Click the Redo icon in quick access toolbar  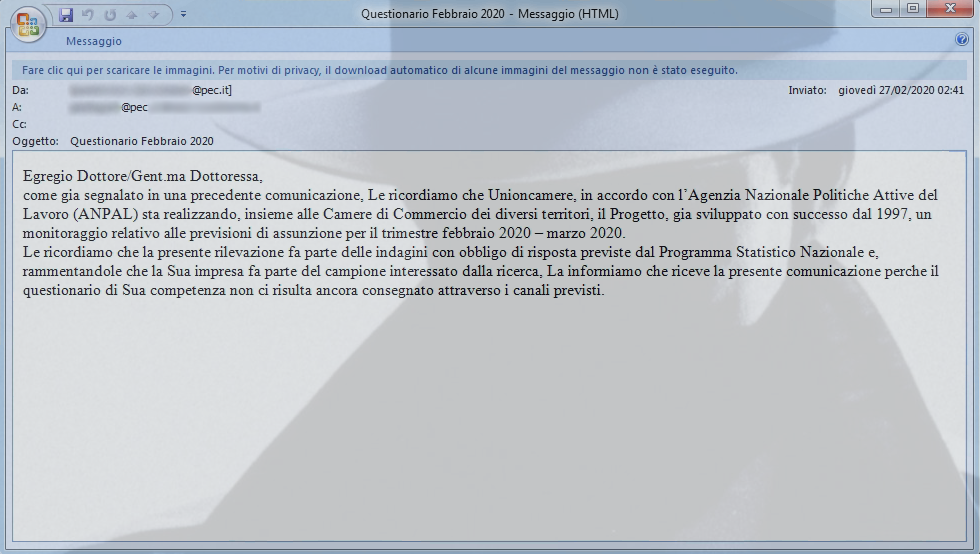110,14
